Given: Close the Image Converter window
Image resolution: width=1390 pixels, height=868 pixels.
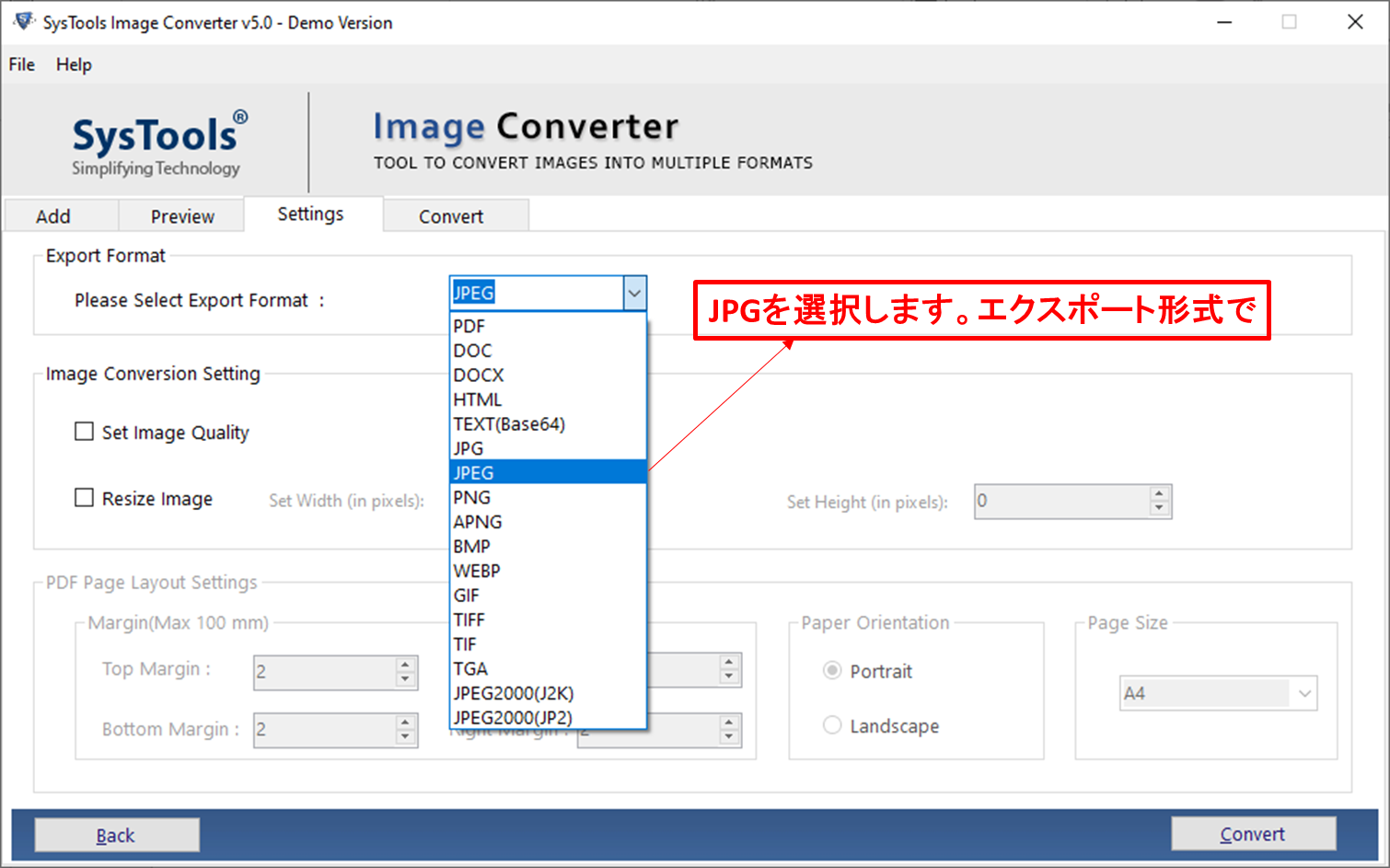Looking at the screenshot, I should (1355, 22).
